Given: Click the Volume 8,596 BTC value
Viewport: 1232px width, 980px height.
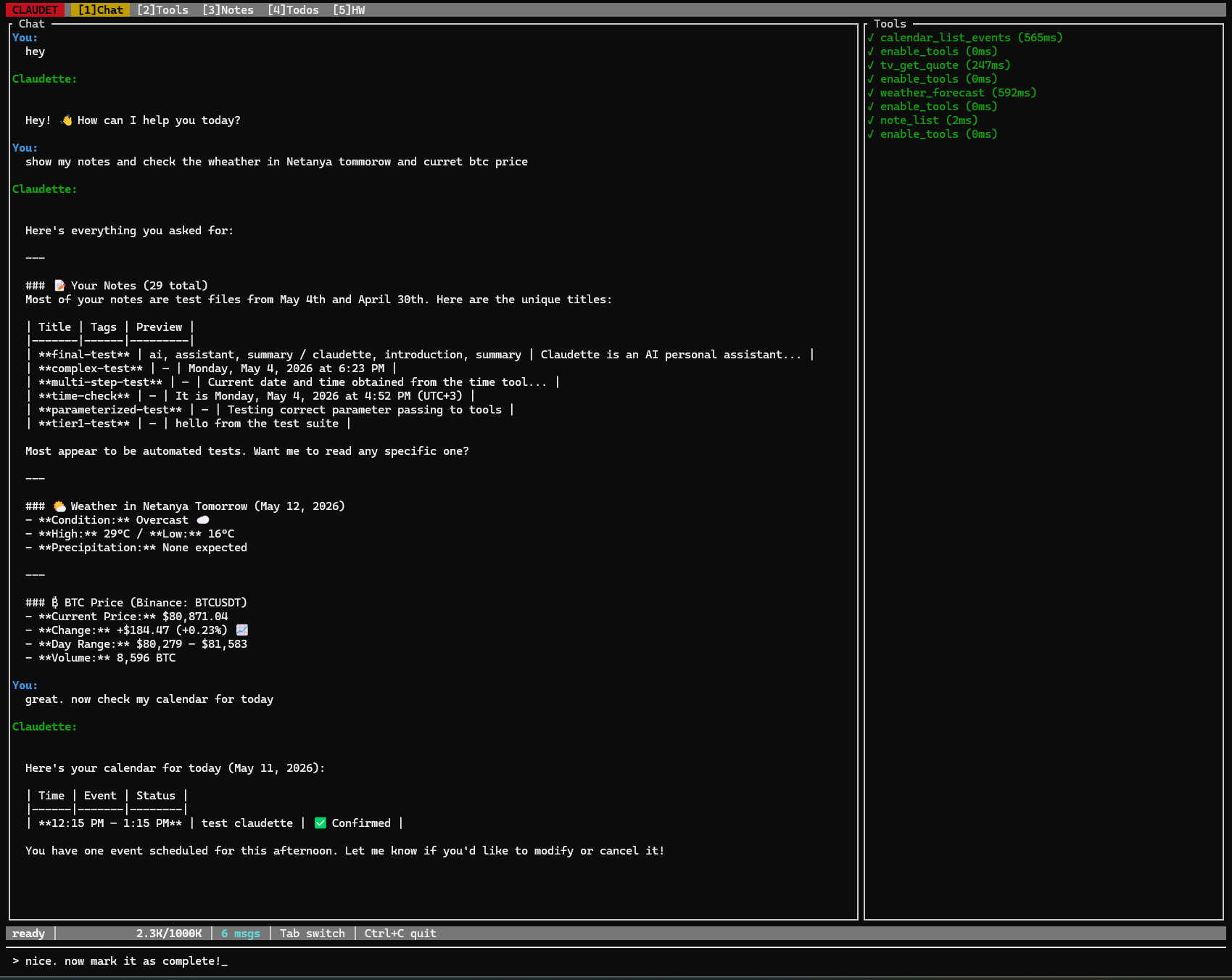Looking at the screenshot, I should (146, 658).
